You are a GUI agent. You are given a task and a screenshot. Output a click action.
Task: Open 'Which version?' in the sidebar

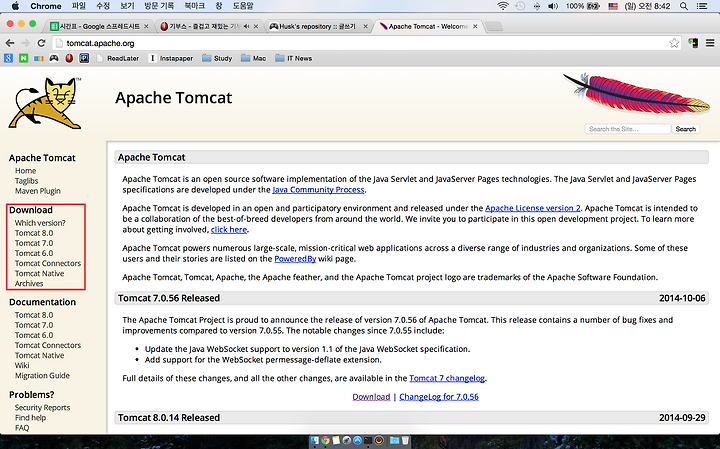(40, 223)
